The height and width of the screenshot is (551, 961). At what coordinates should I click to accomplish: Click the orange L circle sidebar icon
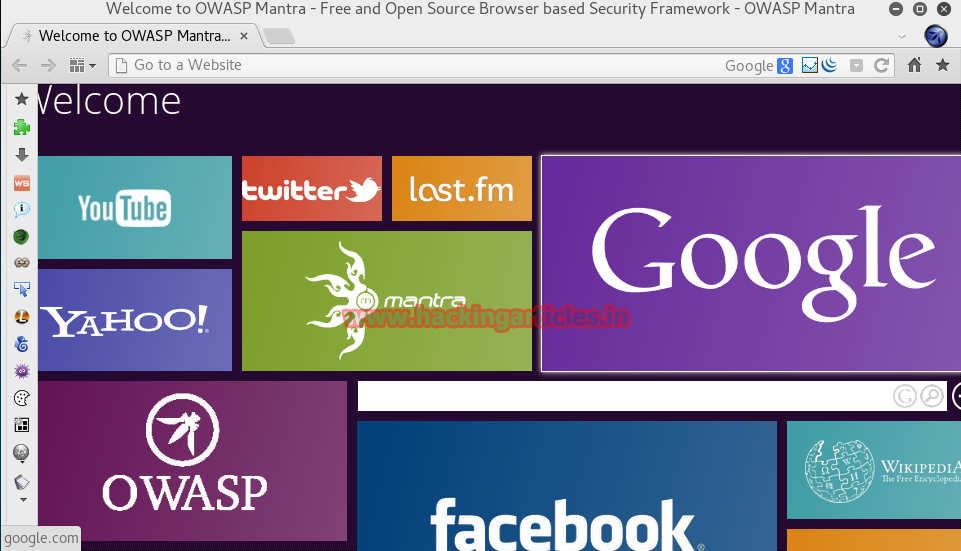coord(21,317)
